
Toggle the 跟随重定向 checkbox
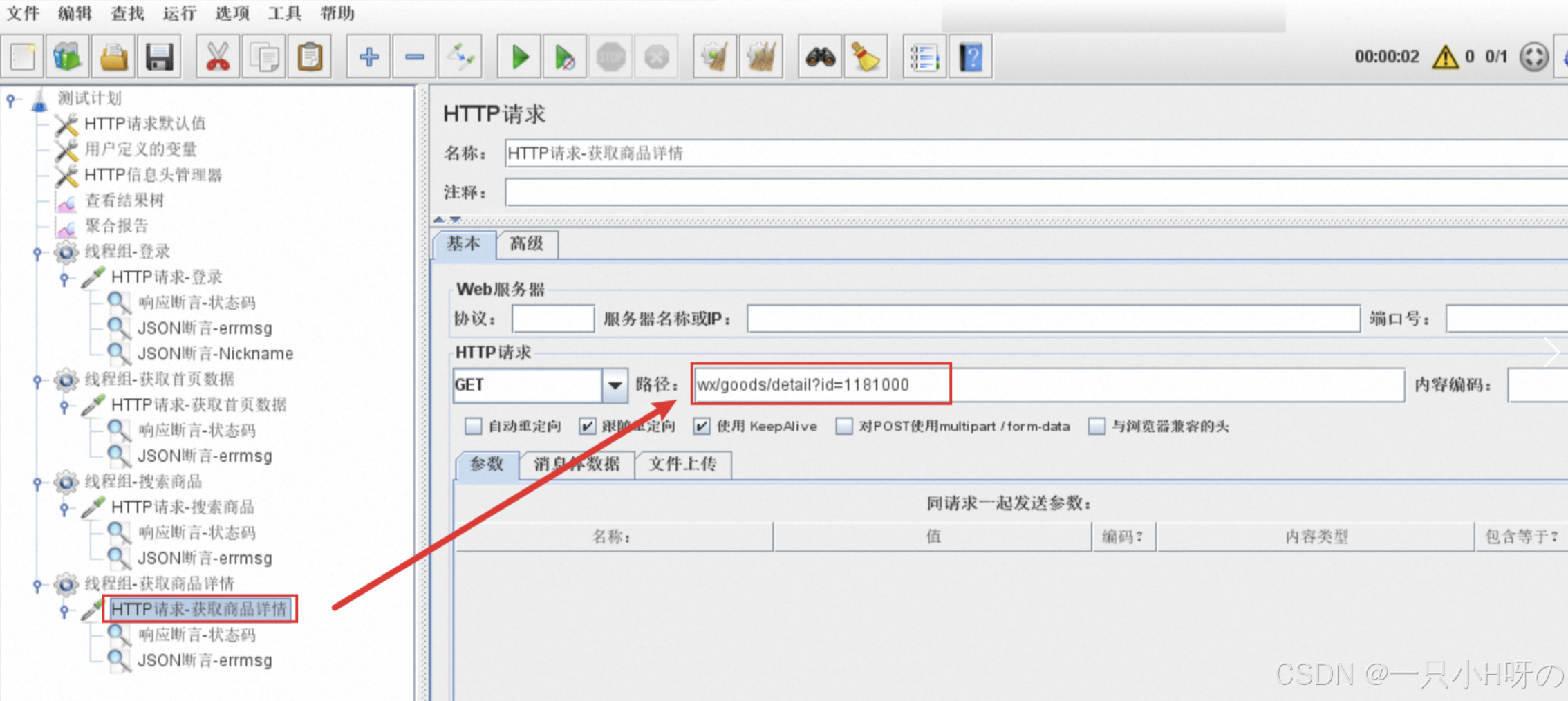[x=587, y=426]
